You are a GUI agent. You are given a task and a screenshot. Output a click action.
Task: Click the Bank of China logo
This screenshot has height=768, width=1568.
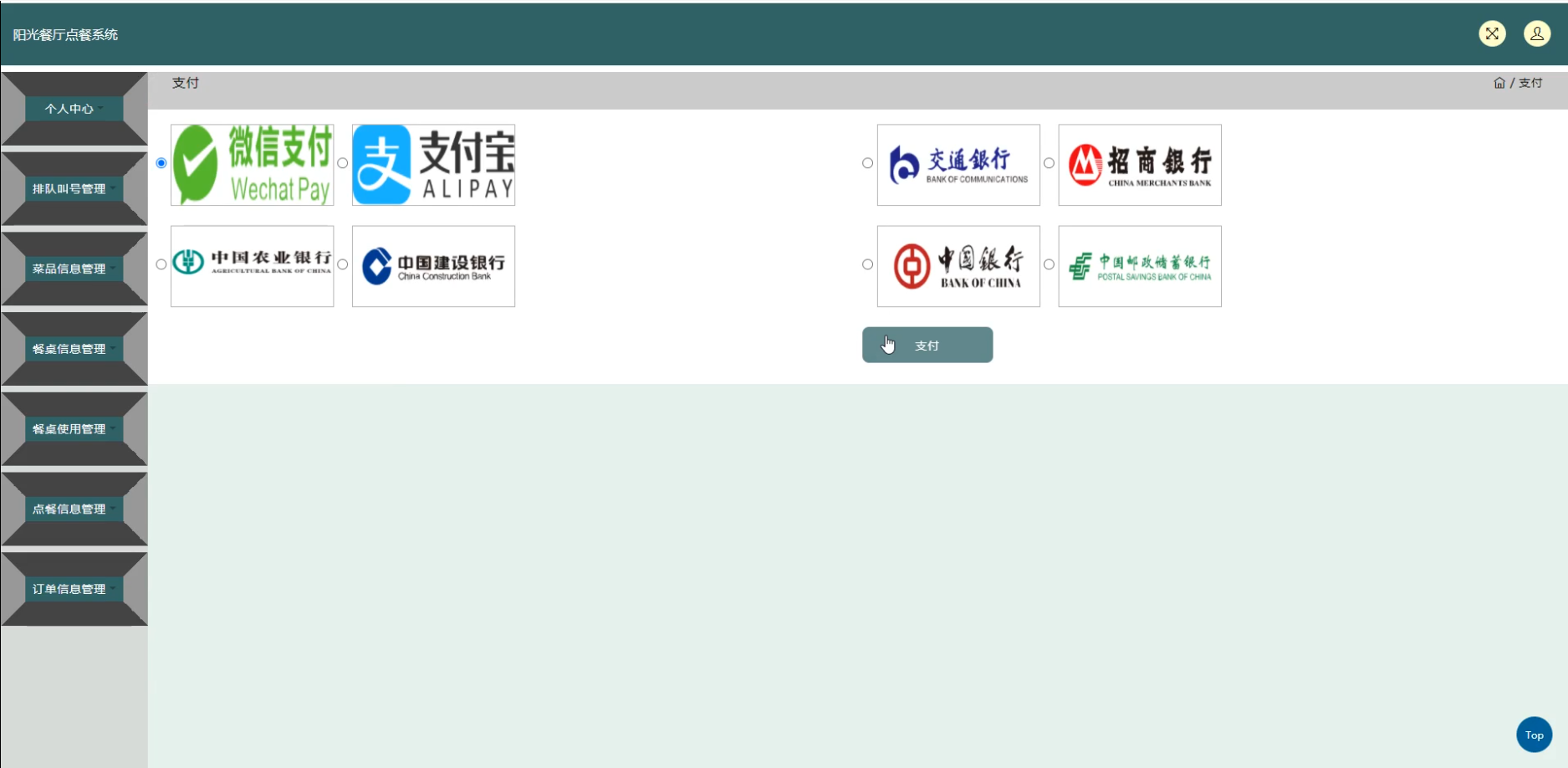[958, 266]
